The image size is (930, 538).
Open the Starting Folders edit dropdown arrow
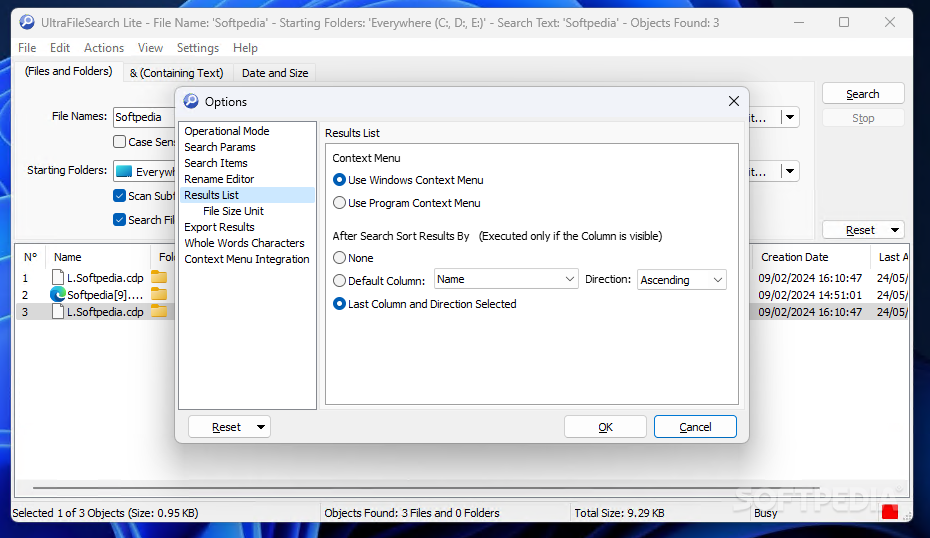click(x=789, y=171)
